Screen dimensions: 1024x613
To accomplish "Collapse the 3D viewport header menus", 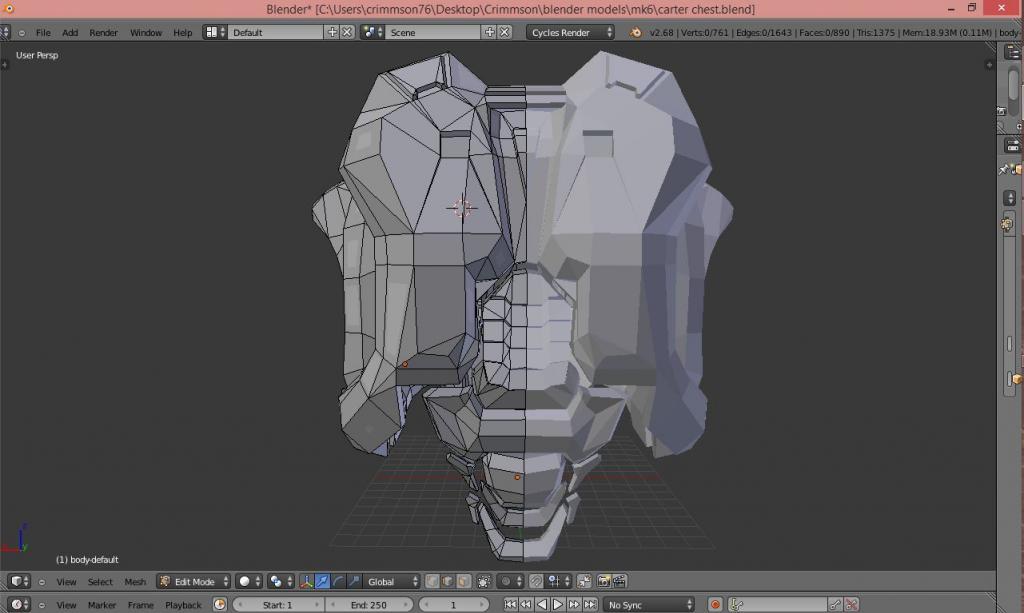I will (42, 582).
